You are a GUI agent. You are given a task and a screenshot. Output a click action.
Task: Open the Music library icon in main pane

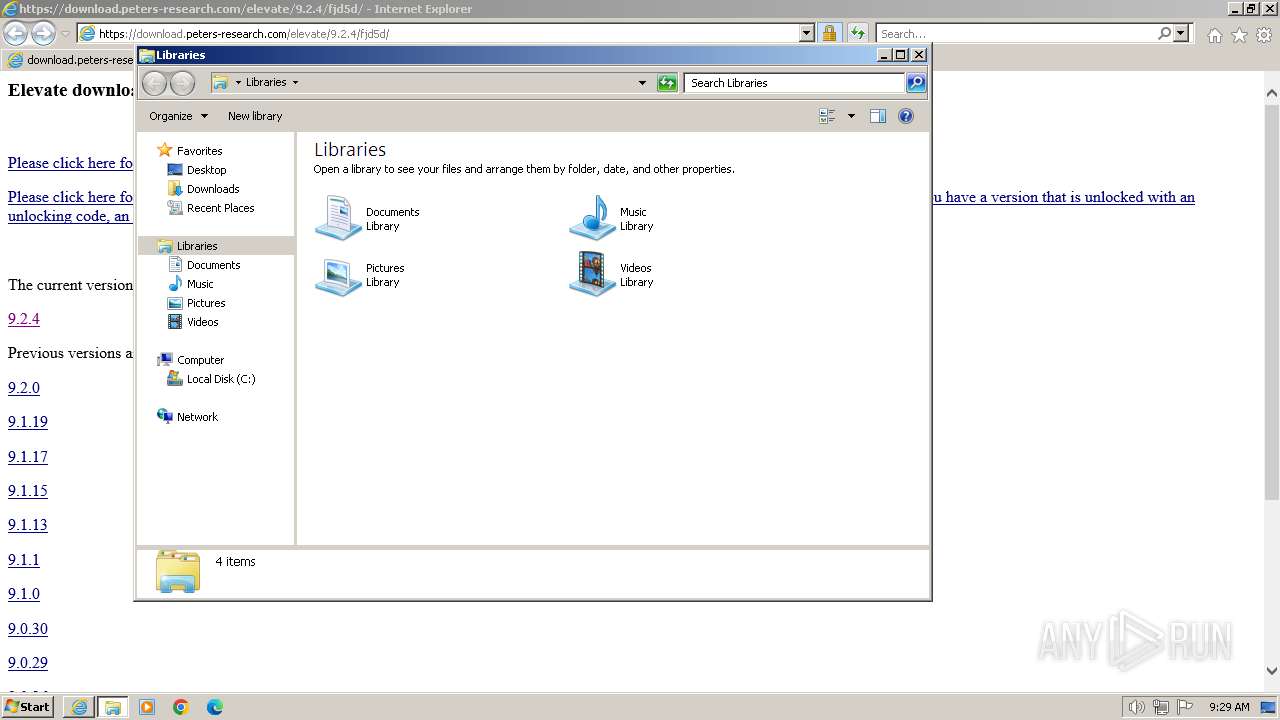[592, 218]
